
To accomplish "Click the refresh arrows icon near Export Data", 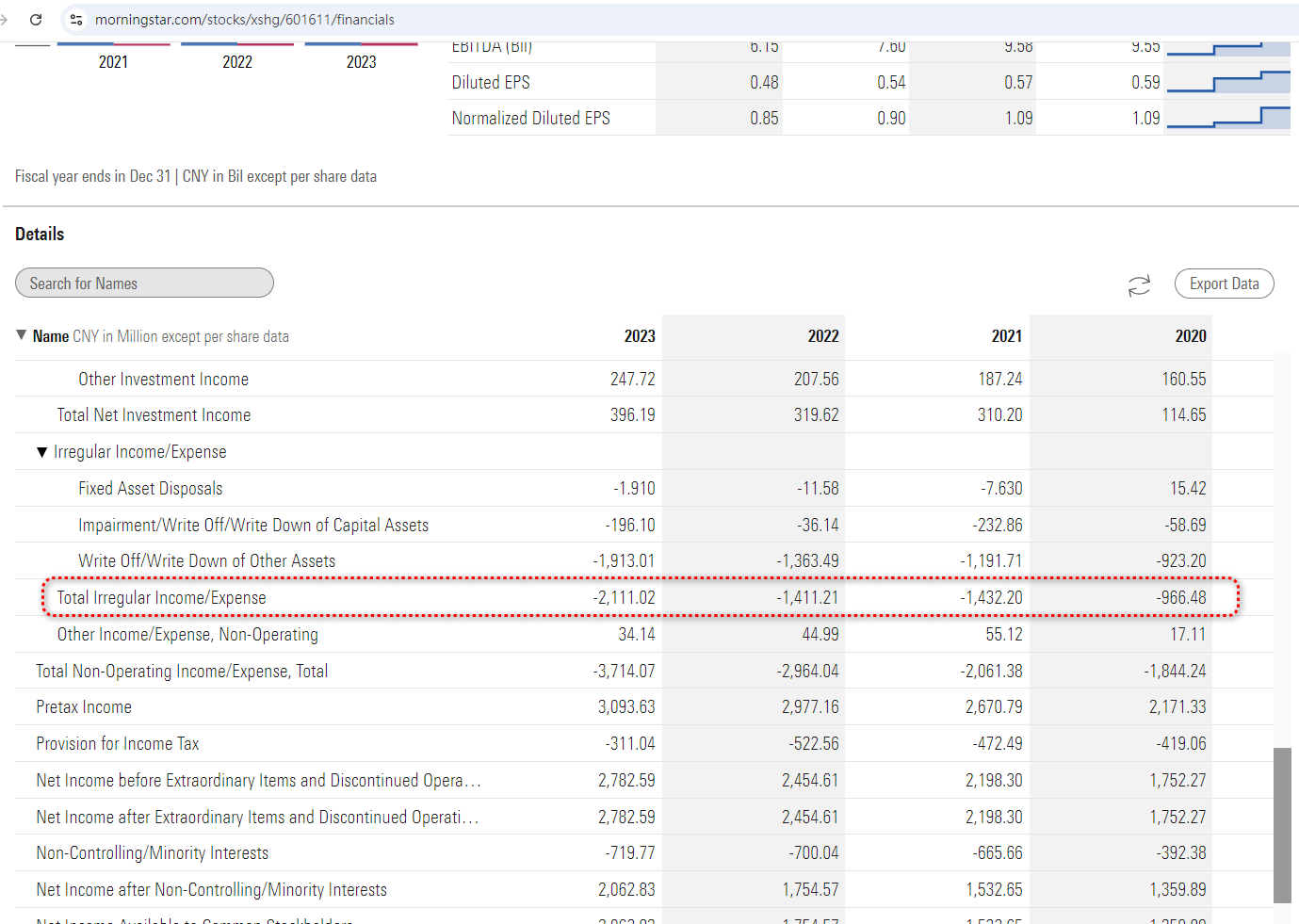I will tap(1140, 285).
